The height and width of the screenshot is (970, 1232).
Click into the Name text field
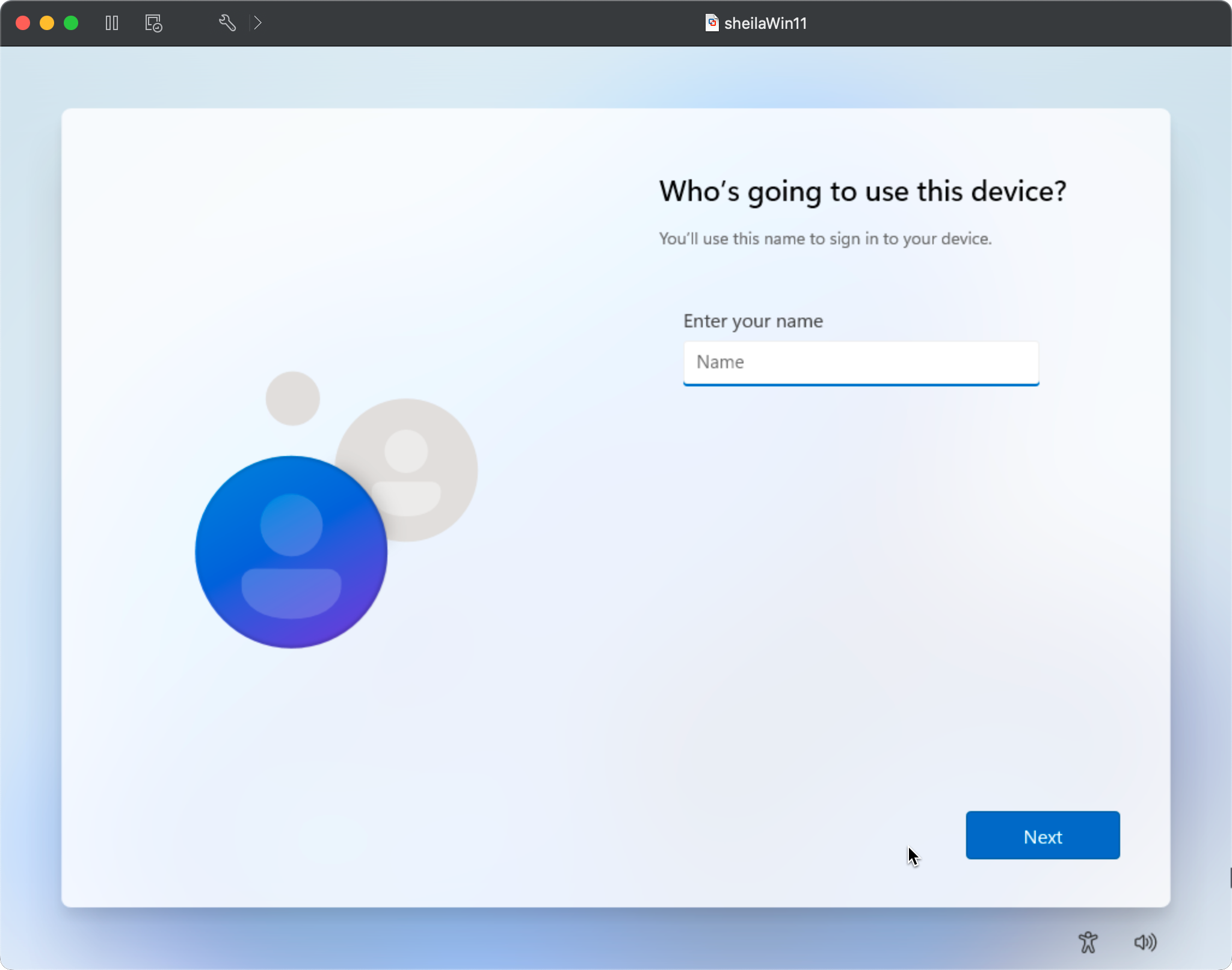(860, 362)
